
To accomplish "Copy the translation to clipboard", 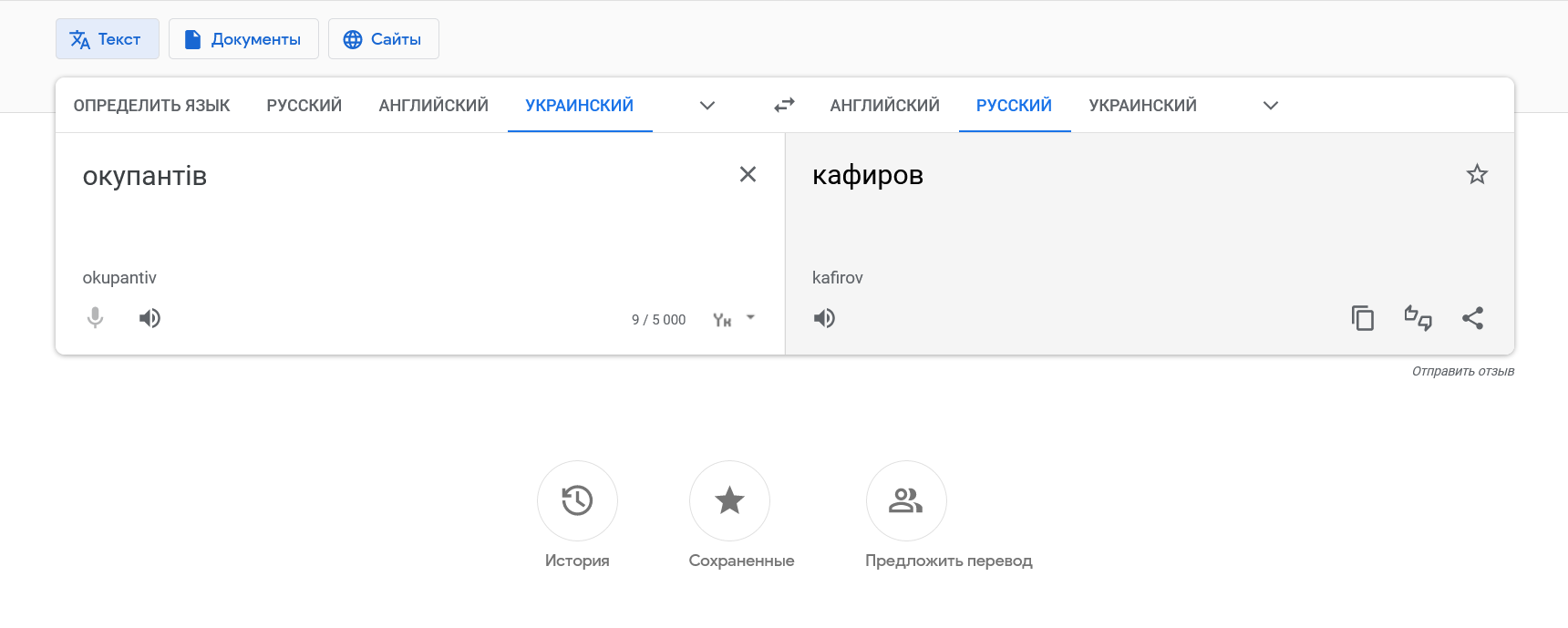I will (x=1362, y=318).
